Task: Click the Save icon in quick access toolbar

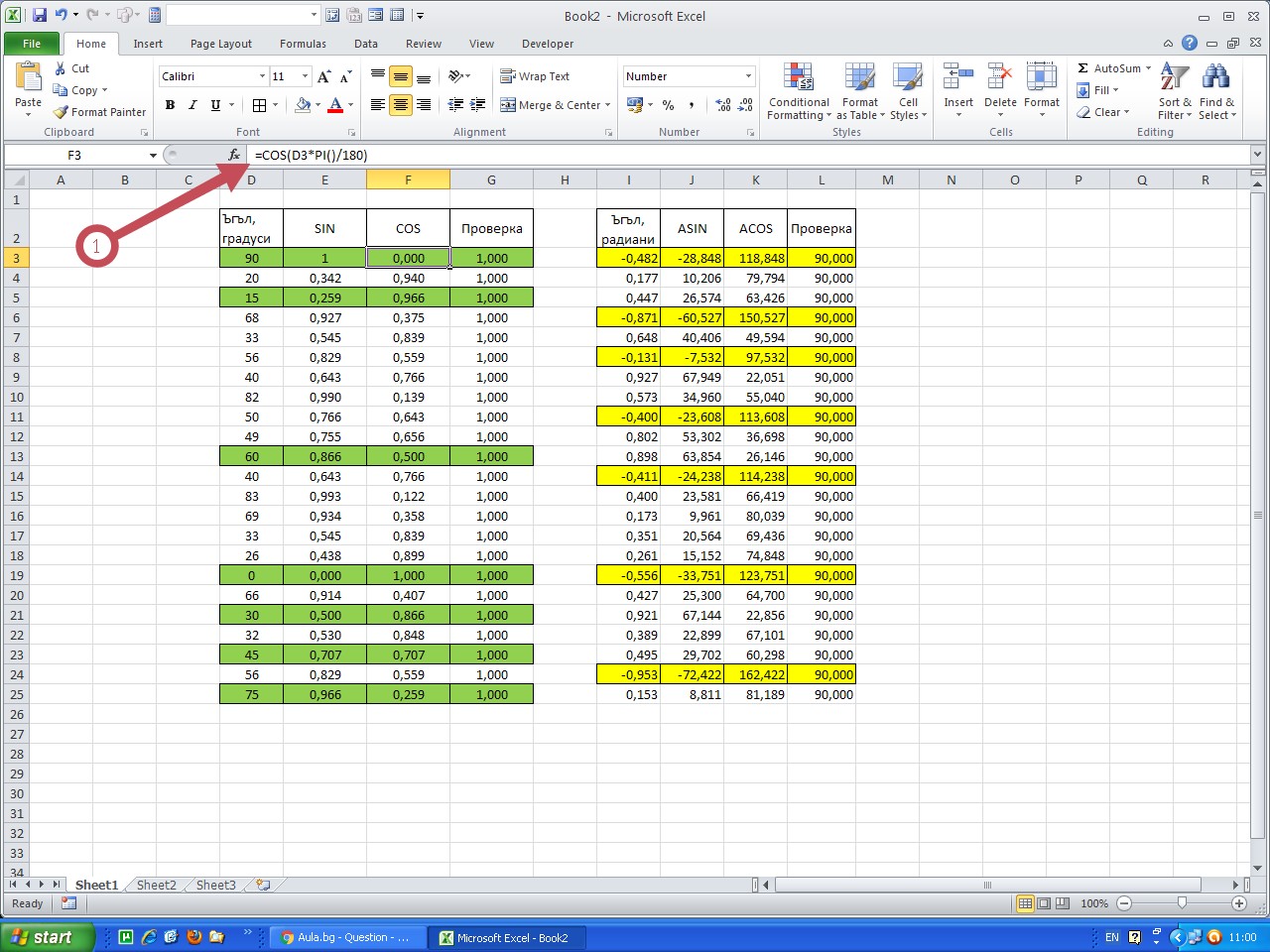Action: [40, 15]
